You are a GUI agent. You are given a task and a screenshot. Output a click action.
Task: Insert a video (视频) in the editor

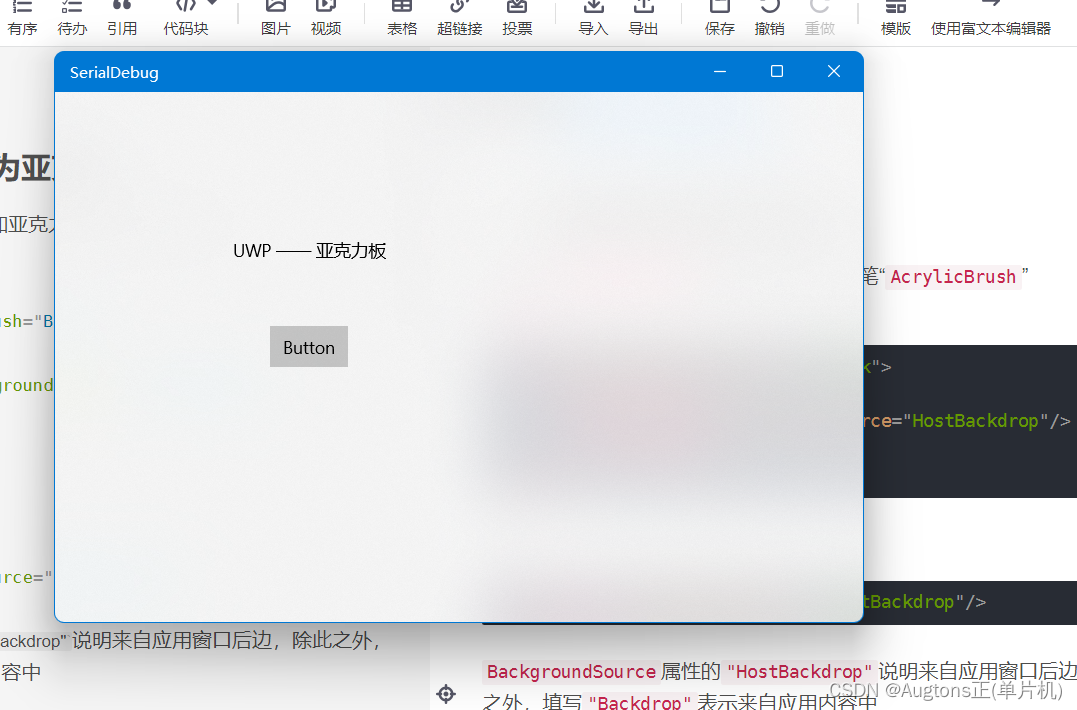coord(326,19)
